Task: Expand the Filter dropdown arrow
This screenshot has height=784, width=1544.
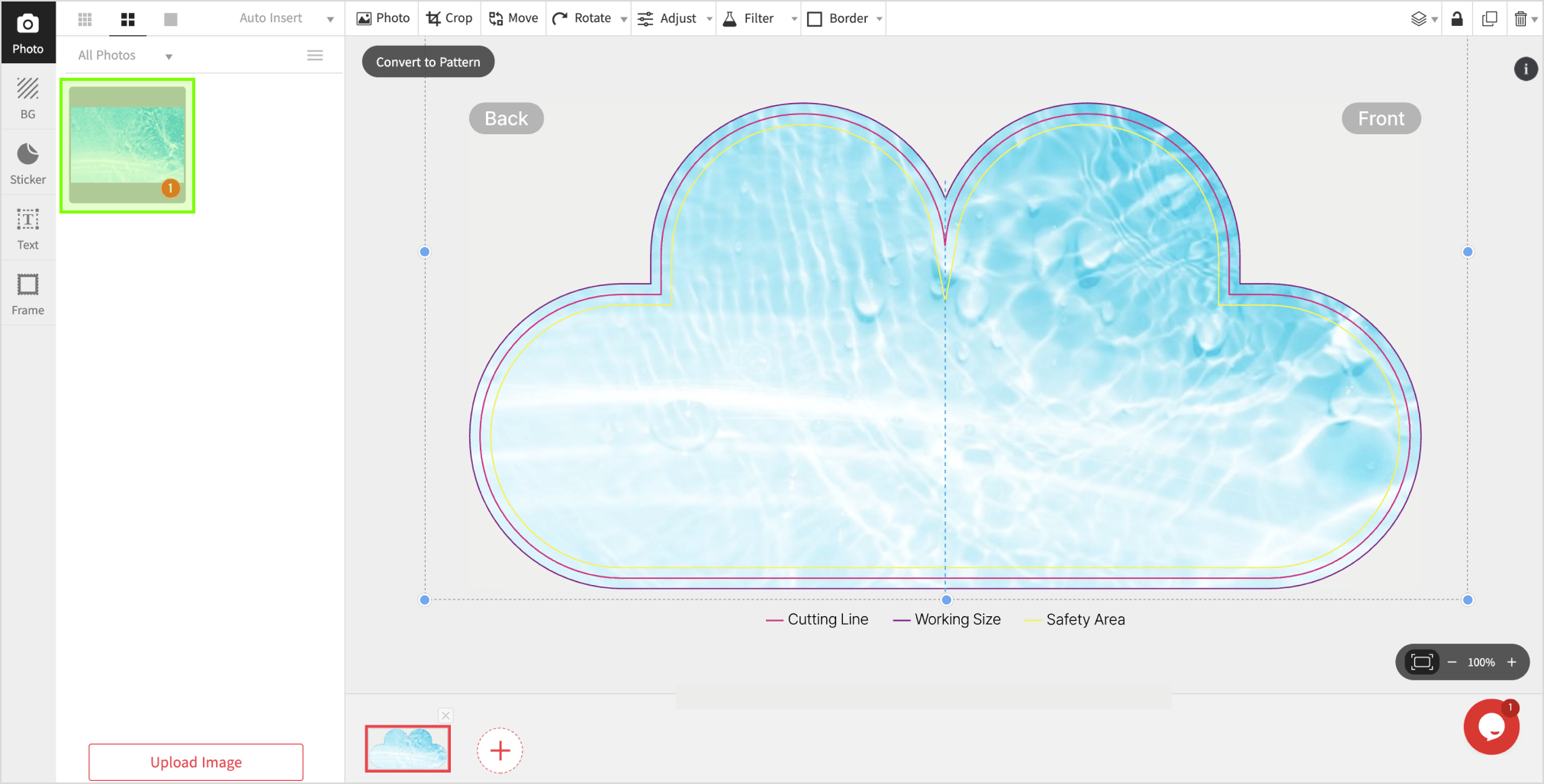Action: (794, 20)
